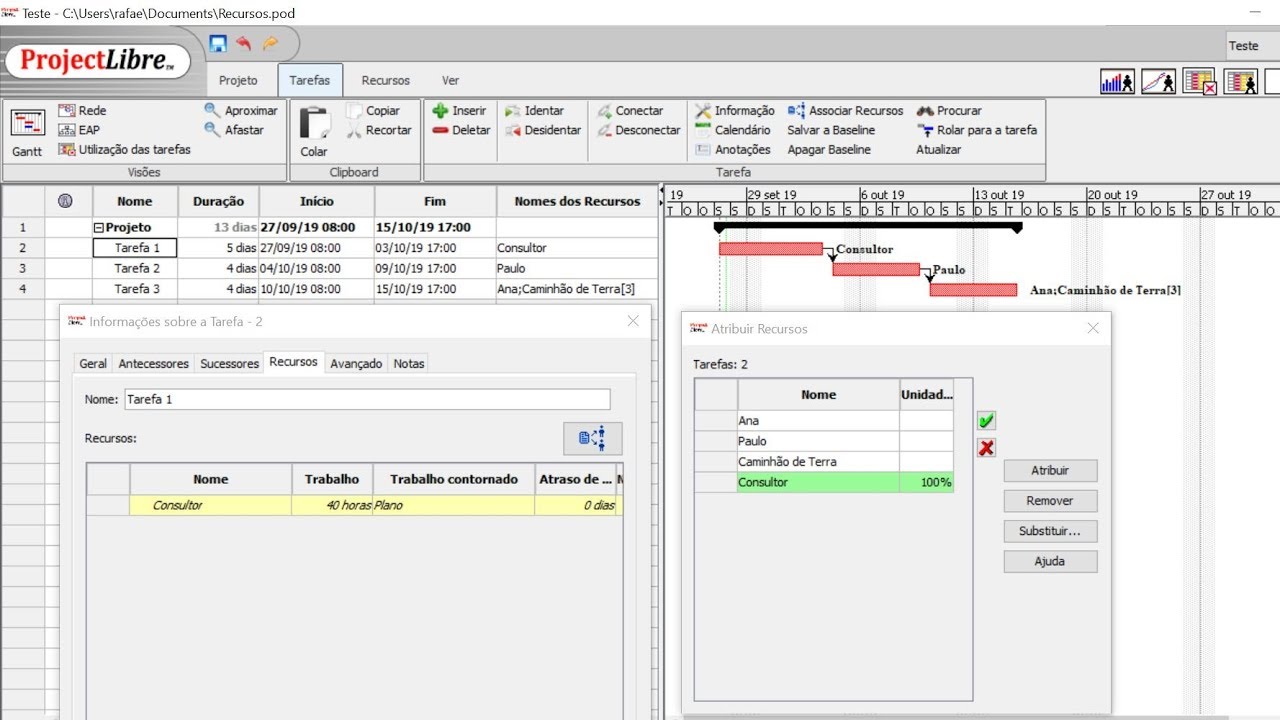This screenshot has height=720, width=1280.
Task: Cut selection using the Recortar icon
Action: 379,130
